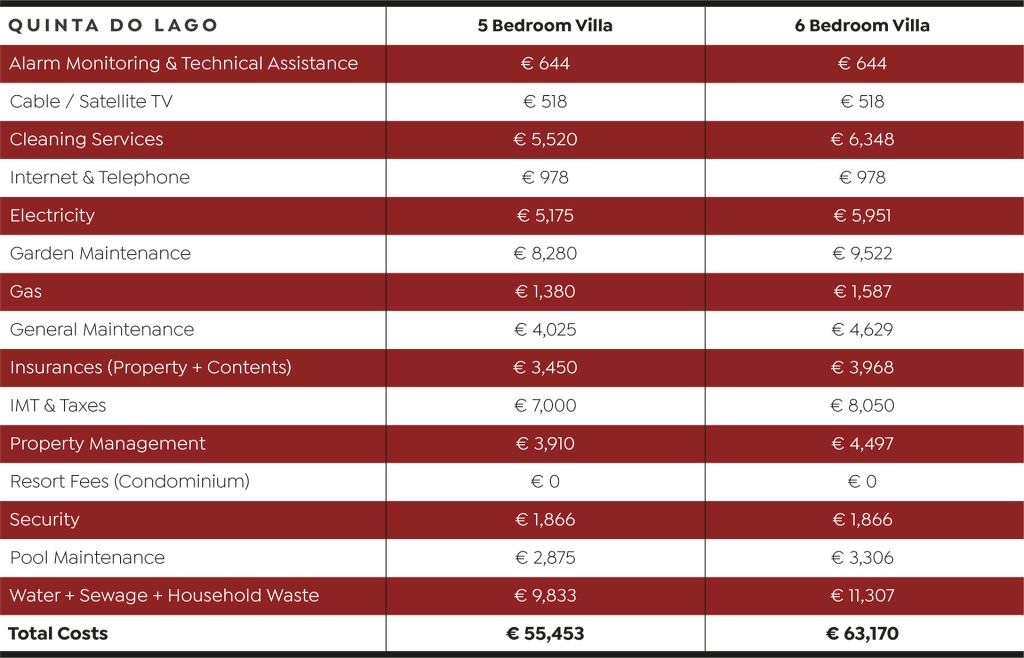Select the Electricity 6 bedroom value € 5,951
1024x658 pixels.
862,215
